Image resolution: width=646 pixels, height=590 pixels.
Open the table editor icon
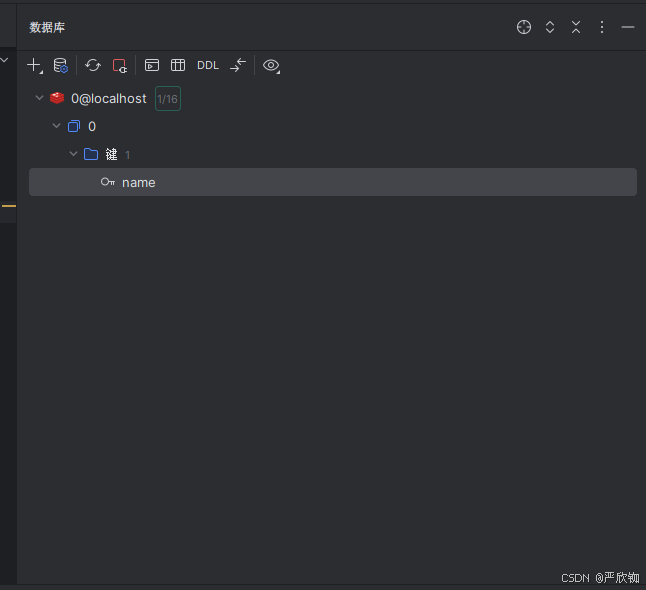[x=178, y=66]
